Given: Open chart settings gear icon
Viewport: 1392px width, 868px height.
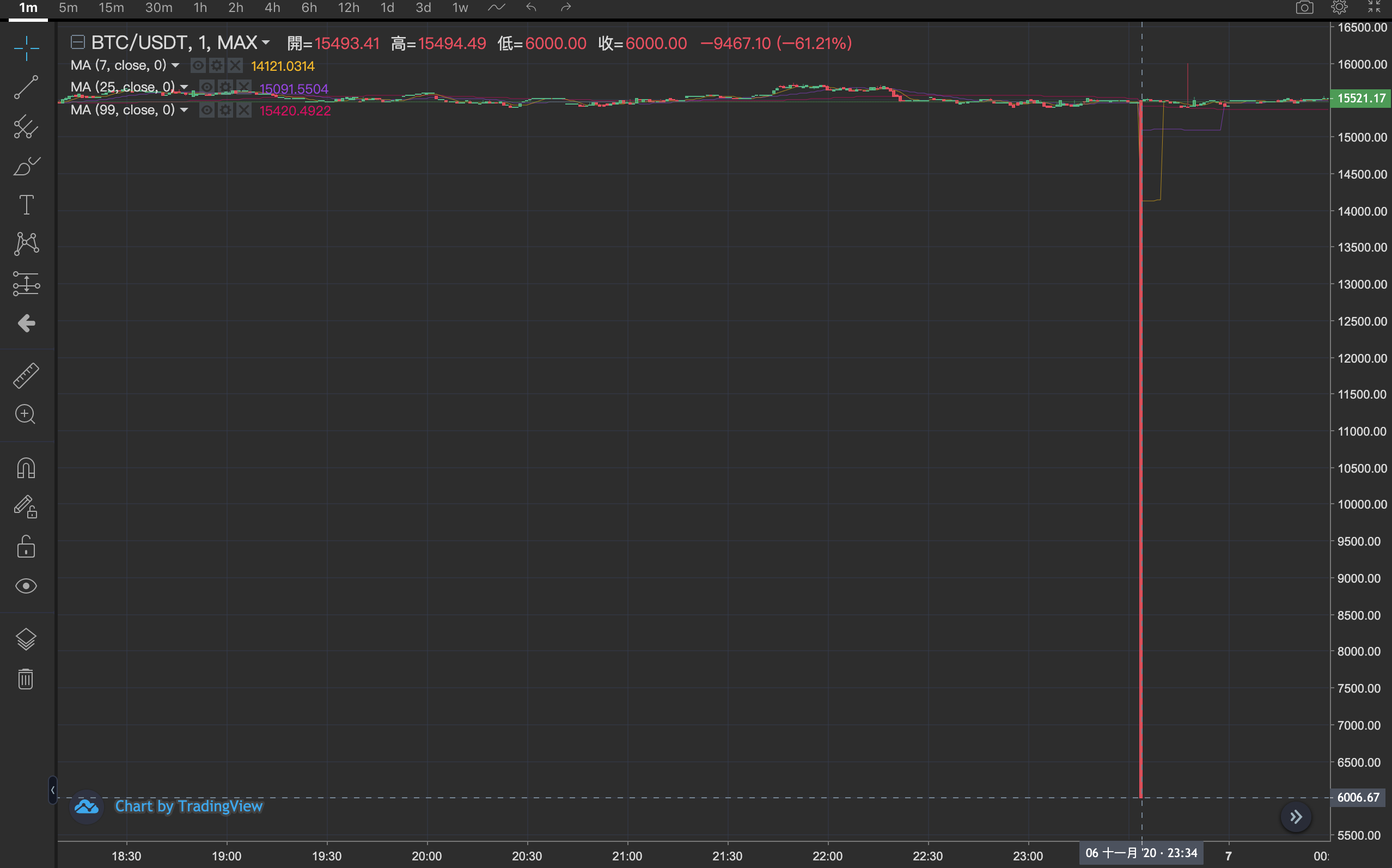Looking at the screenshot, I should click(x=1339, y=8).
